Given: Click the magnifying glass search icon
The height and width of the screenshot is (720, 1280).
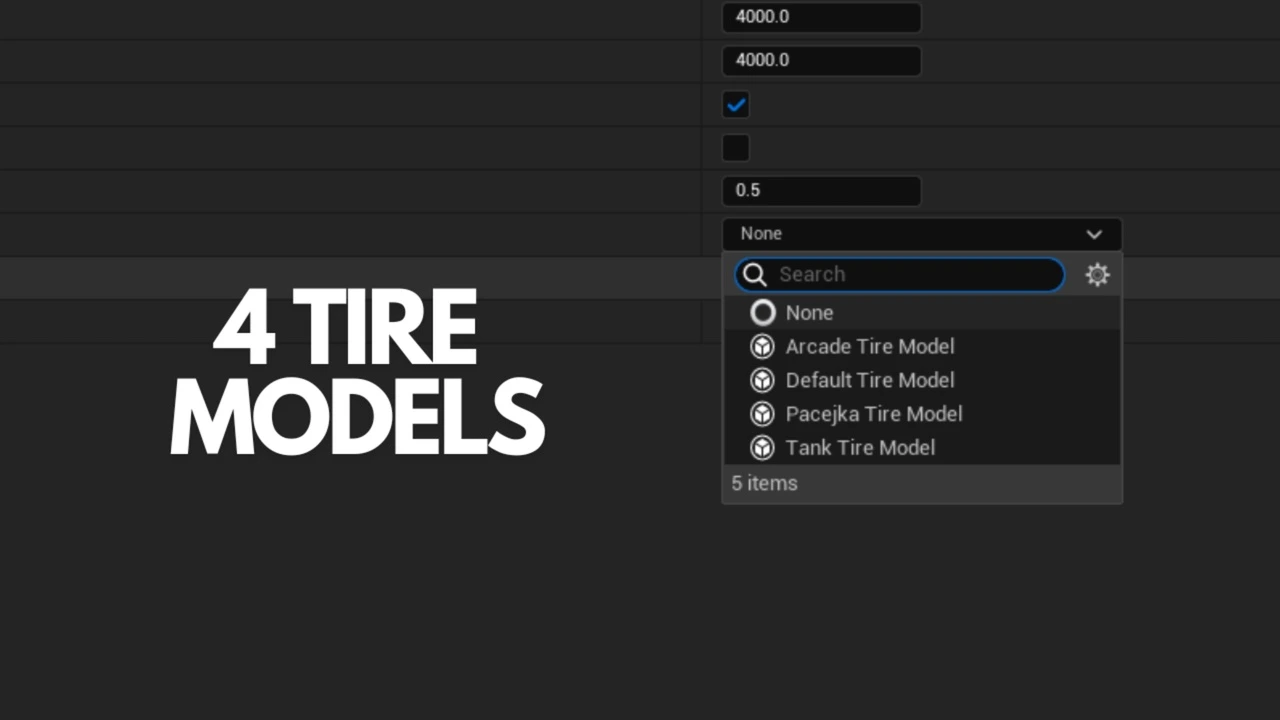Looking at the screenshot, I should click(755, 275).
